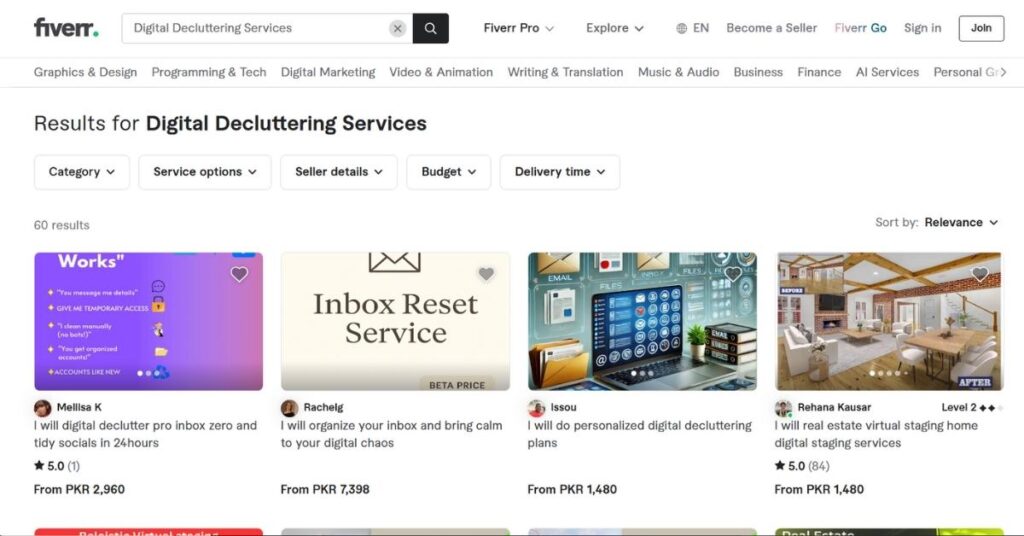Open "I will organize your inbox" gig title
The height and width of the screenshot is (536, 1024).
click(392, 434)
